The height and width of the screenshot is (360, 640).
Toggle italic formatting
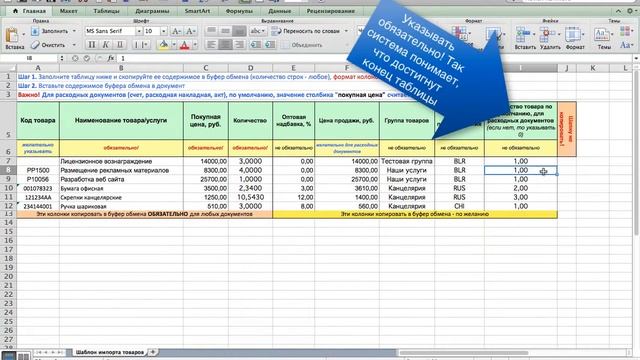click(x=106, y=45)
